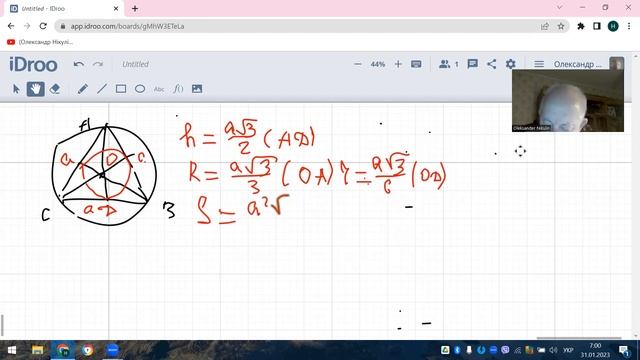
Task: Open Windows notification center
Action: point(624,350)
